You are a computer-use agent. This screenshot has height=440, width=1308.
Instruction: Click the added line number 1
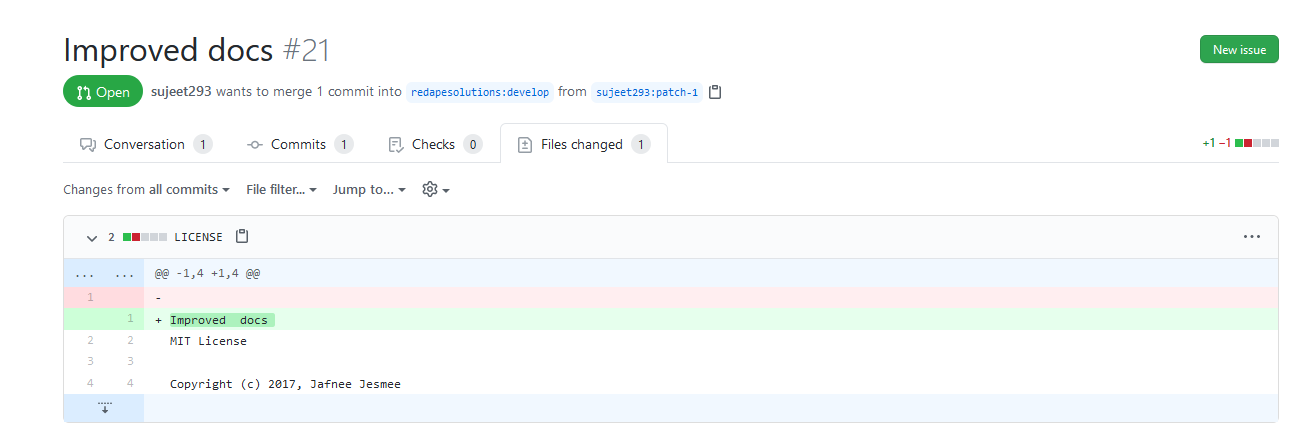130,319
